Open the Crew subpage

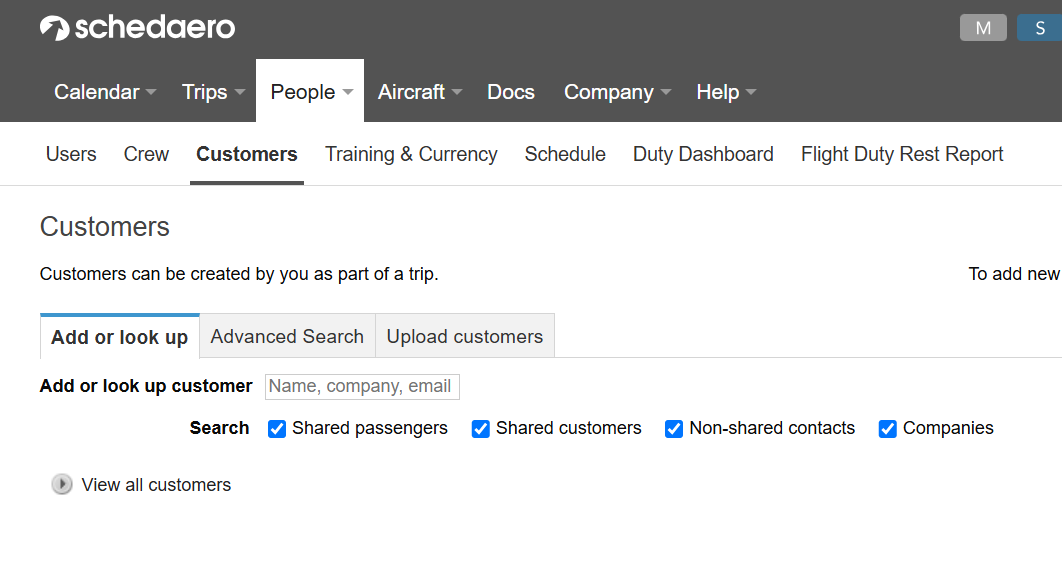click(146, 154)
